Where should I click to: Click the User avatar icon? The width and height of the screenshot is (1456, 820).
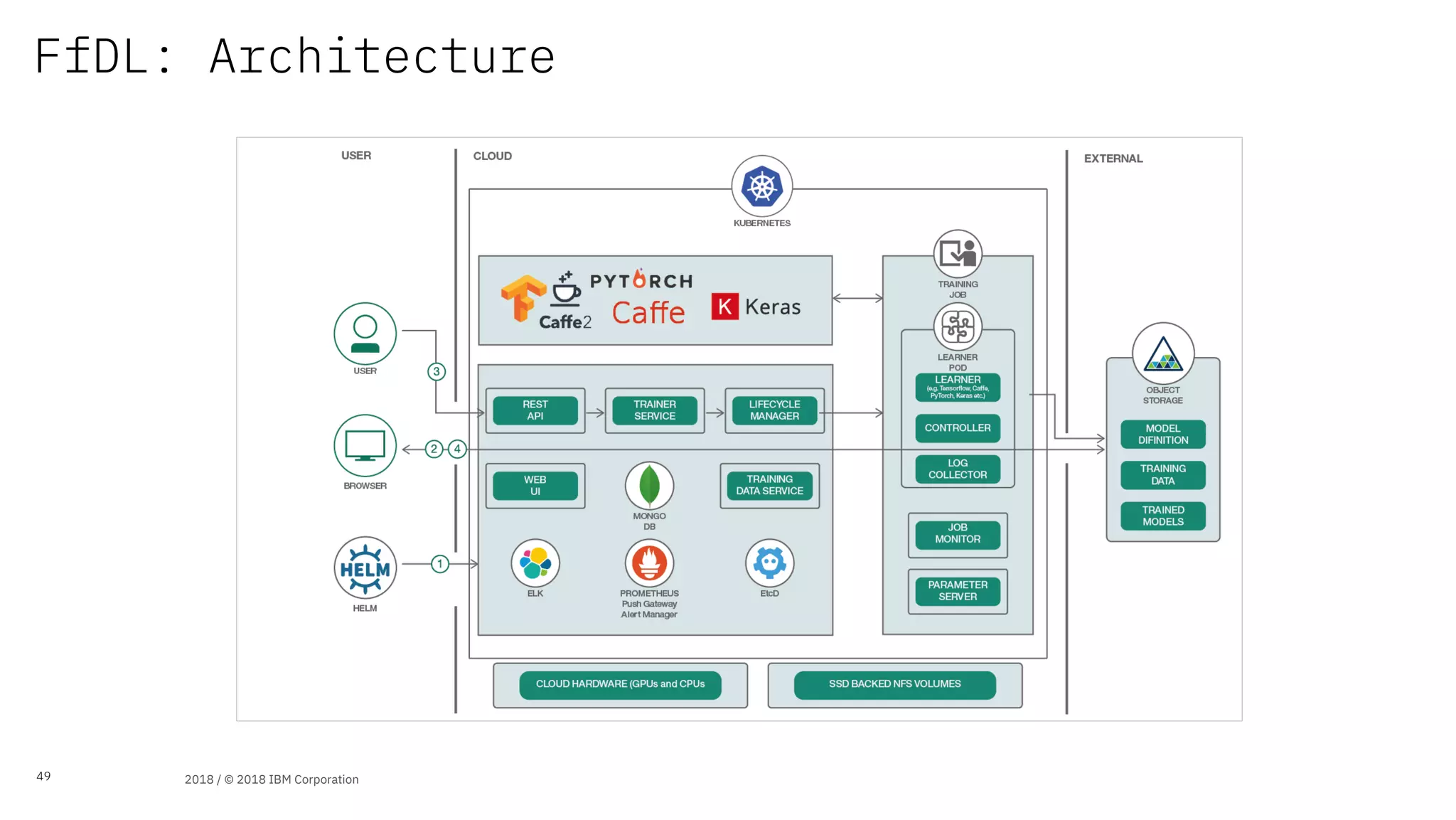coord(365,334)
